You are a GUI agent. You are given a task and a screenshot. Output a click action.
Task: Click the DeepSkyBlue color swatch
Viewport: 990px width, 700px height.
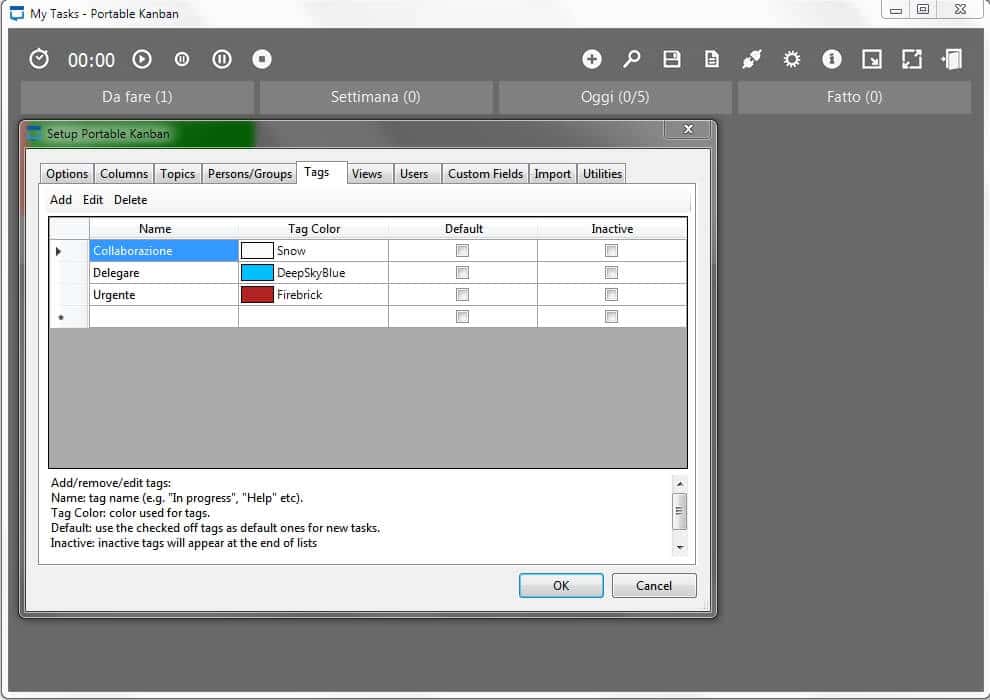[x=257, y=273]
